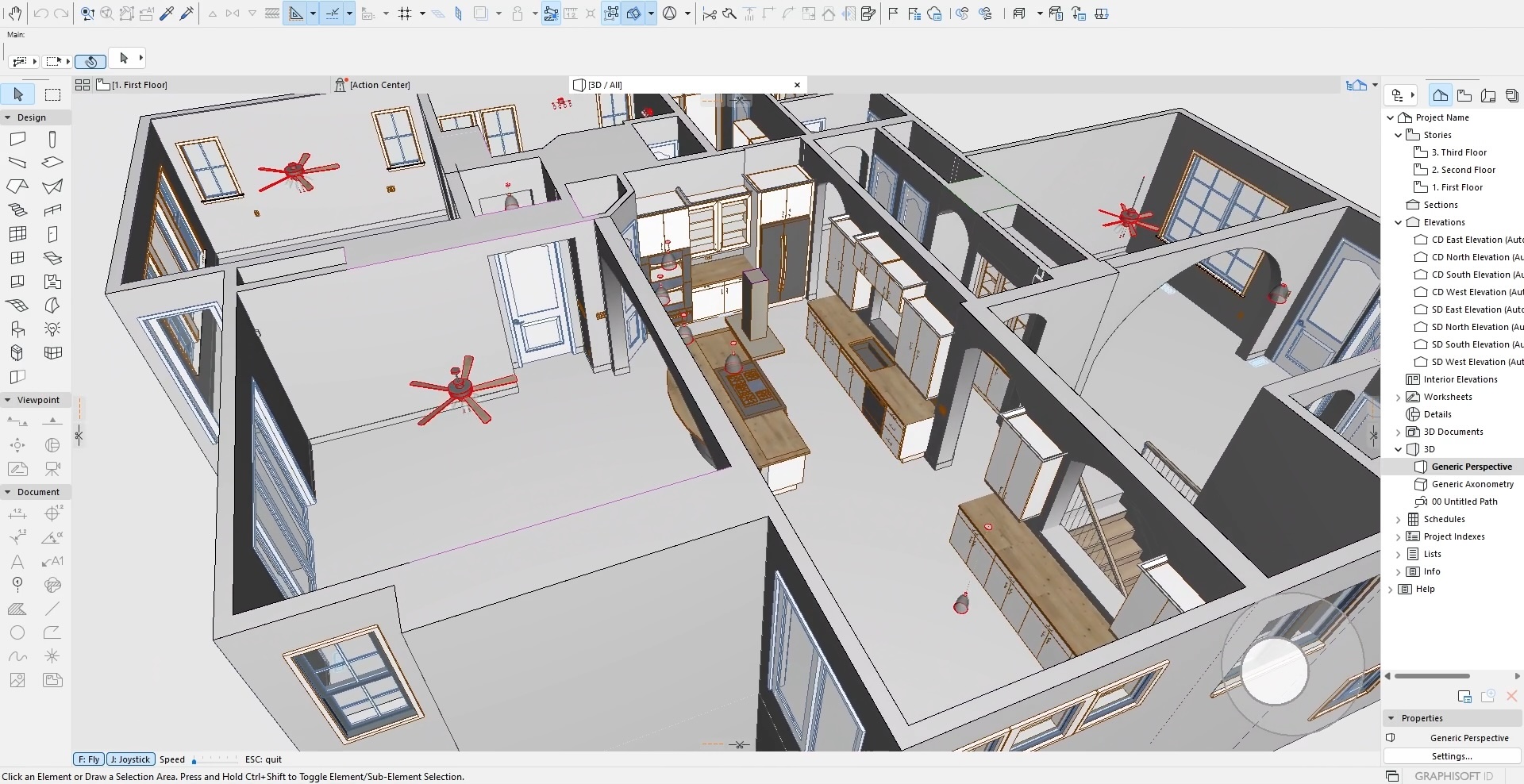Viewport: 1524px width, 784px height.
Task: Click the eyedropper Pick Up Parameters icon
Action: coord(167,13)
